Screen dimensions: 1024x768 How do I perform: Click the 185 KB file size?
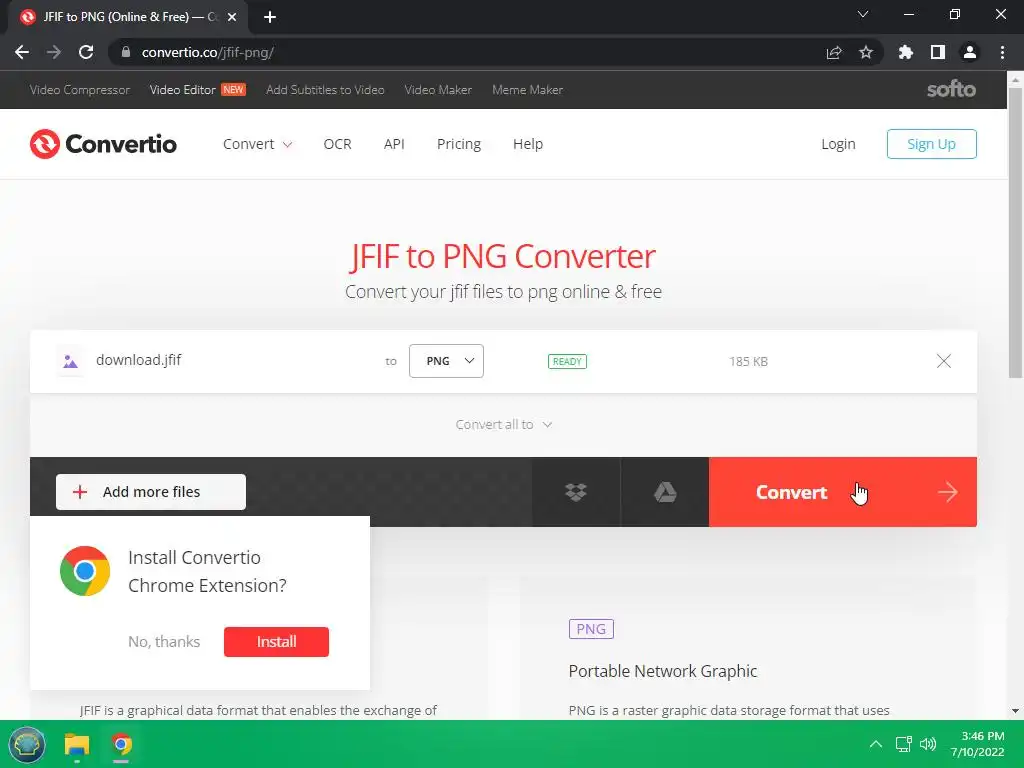pos(748,361)
